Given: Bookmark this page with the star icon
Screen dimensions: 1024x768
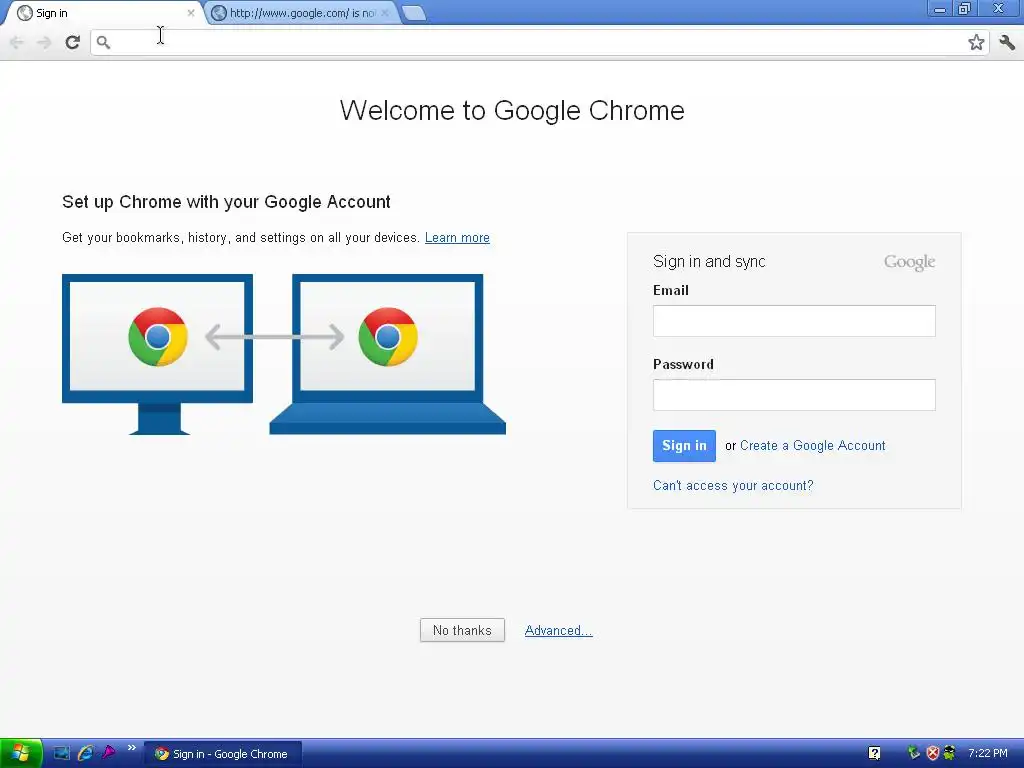Looking at the screenshot, I should [976, 42].
